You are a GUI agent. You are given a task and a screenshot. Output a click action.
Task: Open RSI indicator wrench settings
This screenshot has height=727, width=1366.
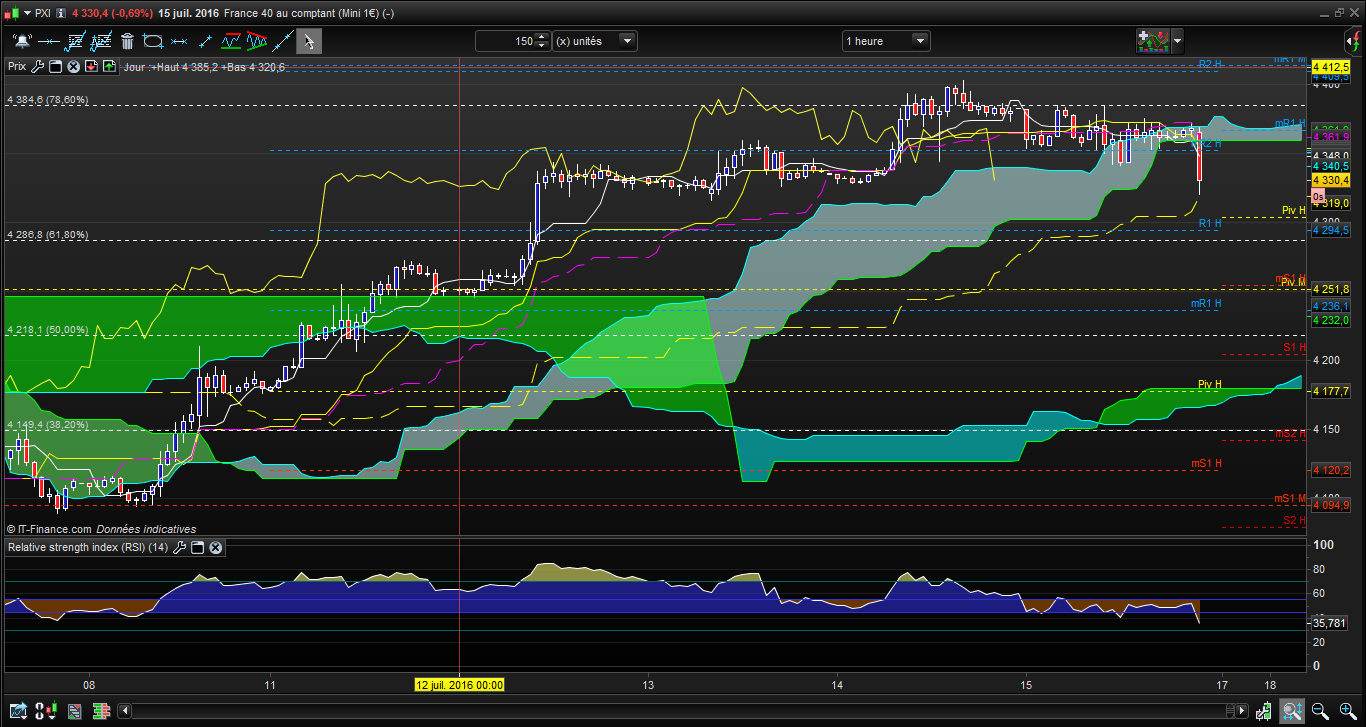coord(180,548)
